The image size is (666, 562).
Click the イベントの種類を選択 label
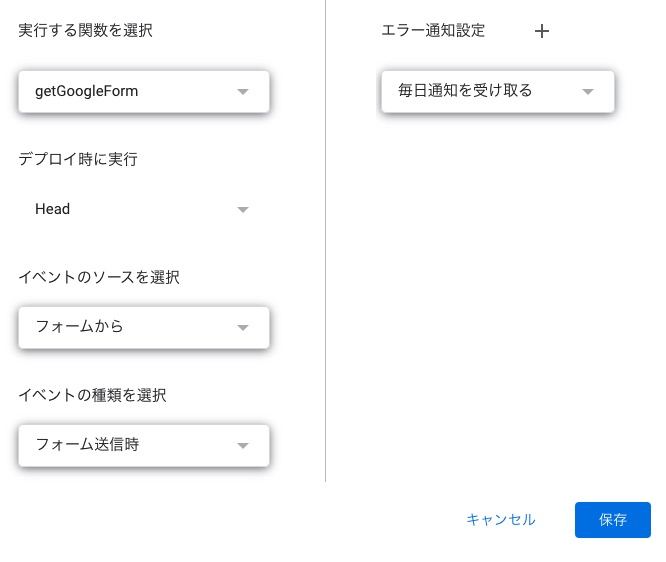pos(92,395)
